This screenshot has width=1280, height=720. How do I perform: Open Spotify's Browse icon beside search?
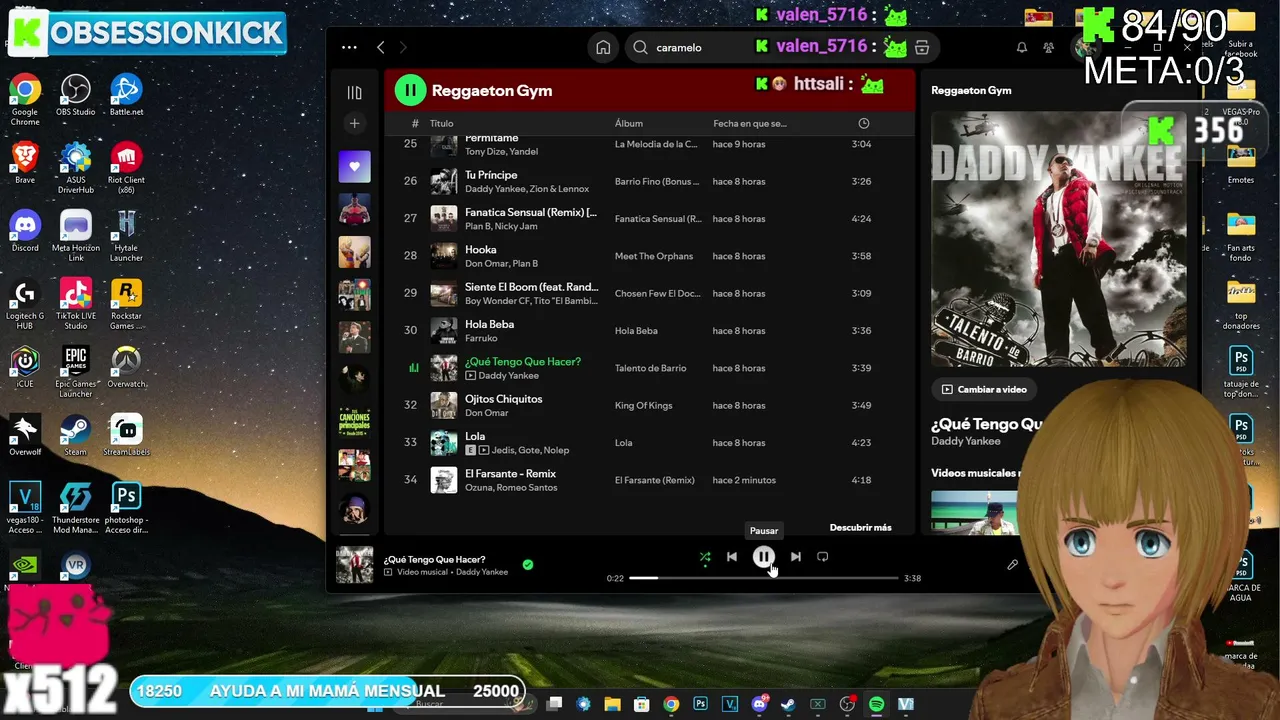[x=922, y=47]
